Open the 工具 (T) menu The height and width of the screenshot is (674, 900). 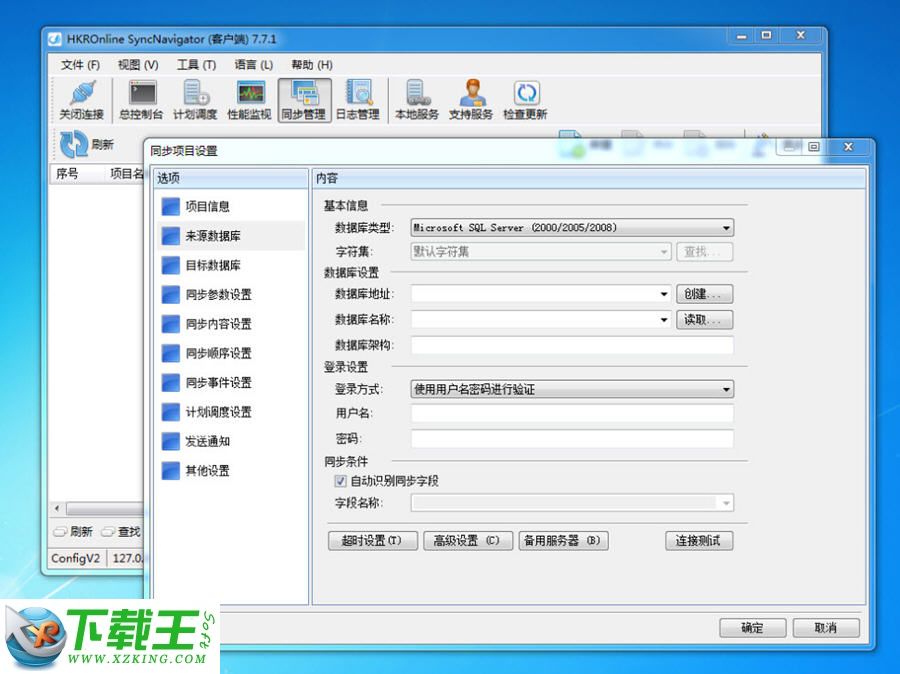(x=196, y=65)
